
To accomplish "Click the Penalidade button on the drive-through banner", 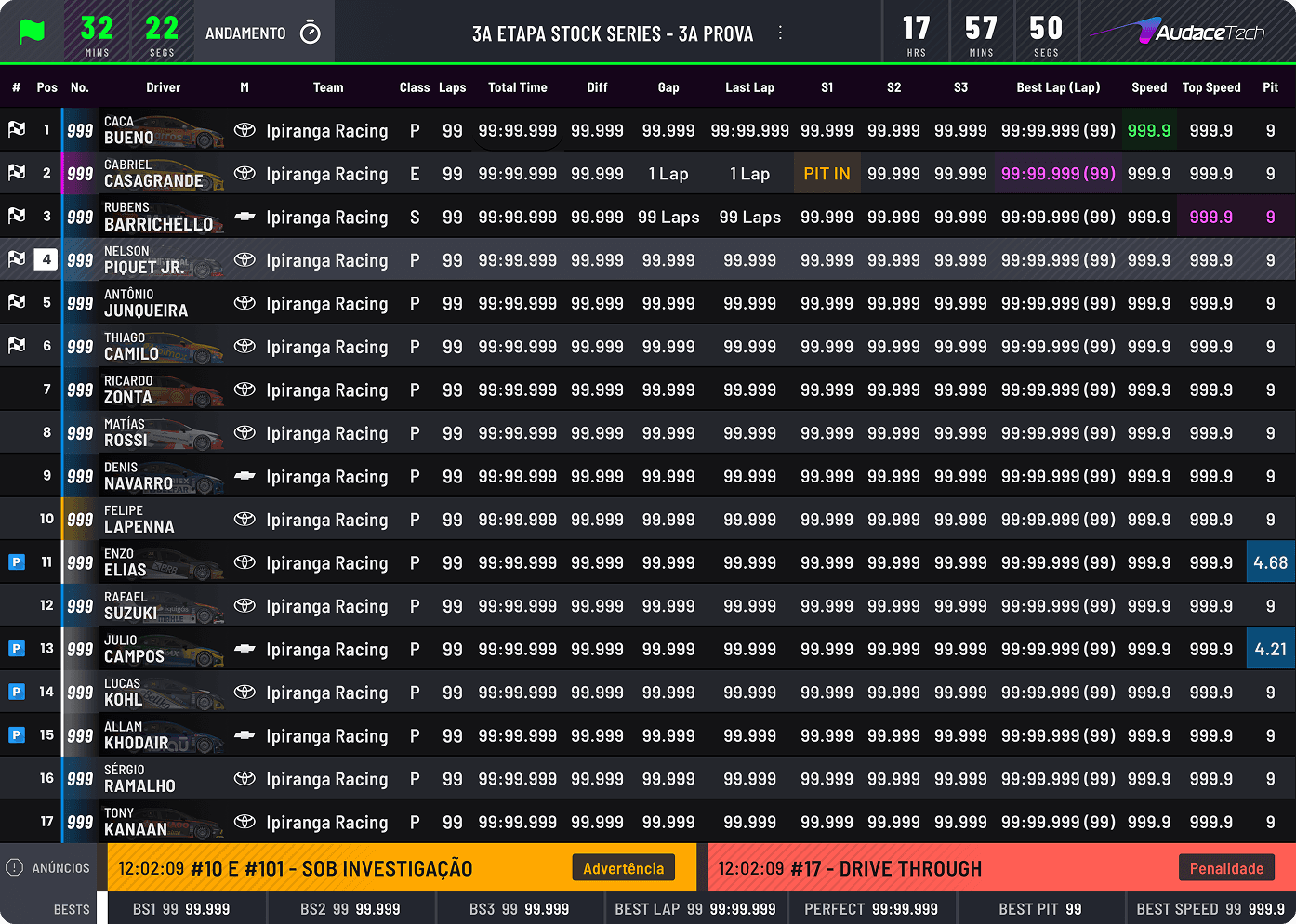I will coord(1226,867).
